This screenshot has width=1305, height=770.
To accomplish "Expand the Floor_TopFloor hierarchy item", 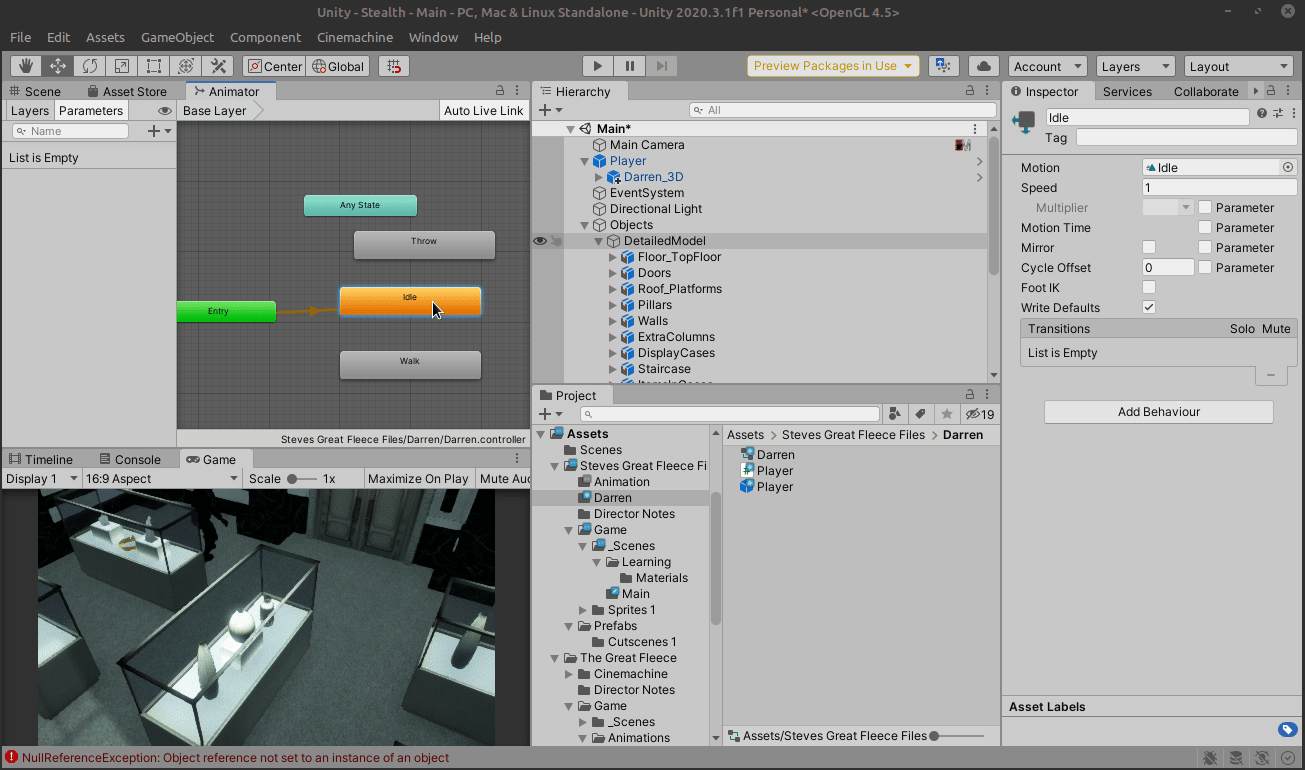I will click(x=613, y=257).
